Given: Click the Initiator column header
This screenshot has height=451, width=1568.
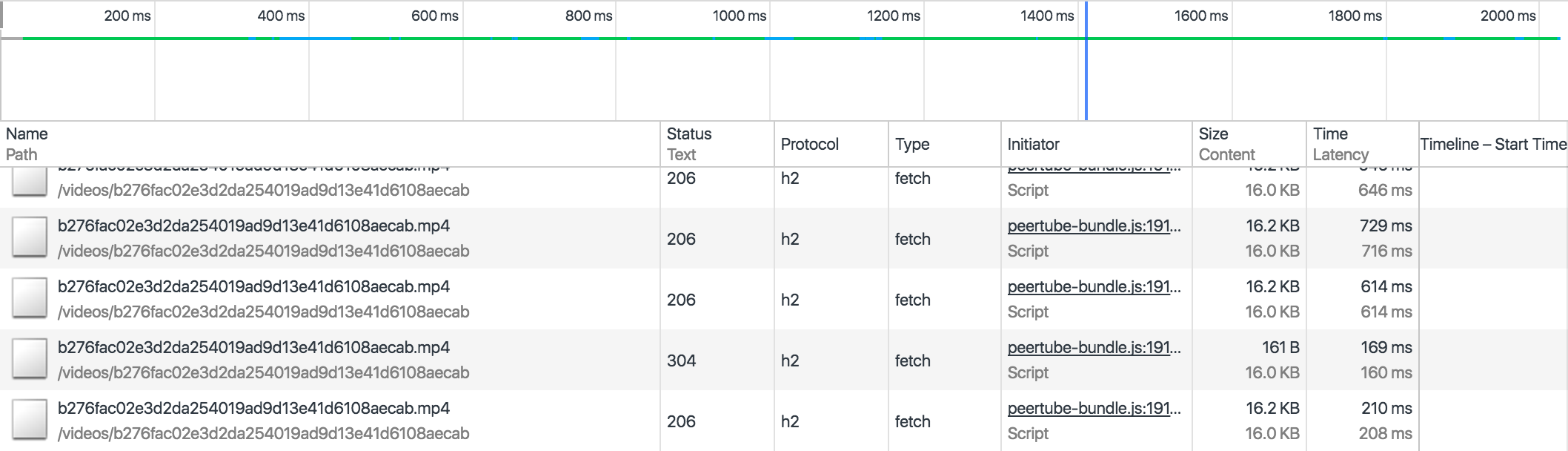Looking at the screenshot, I should click(x=1033, y=145).
